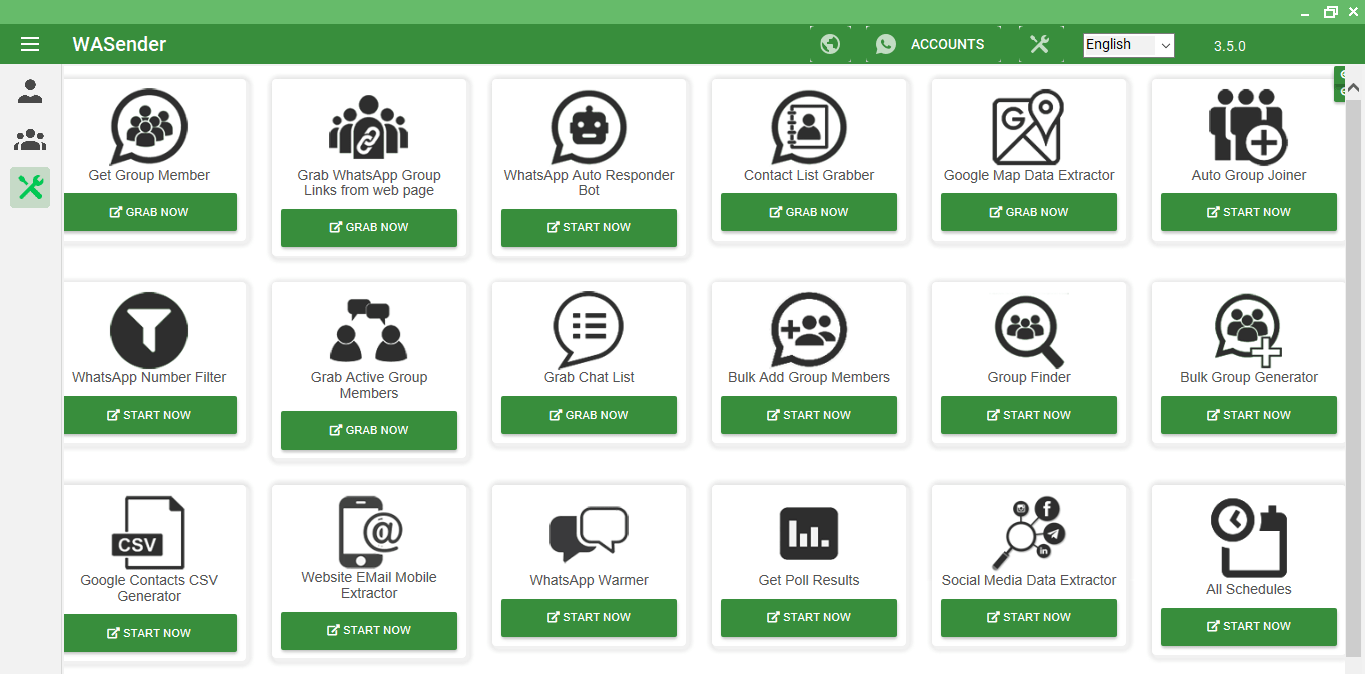The width and height of the screenshot is (1365, 674).
Task: Open the green tools sidebar icon
Action: [30, 187]
